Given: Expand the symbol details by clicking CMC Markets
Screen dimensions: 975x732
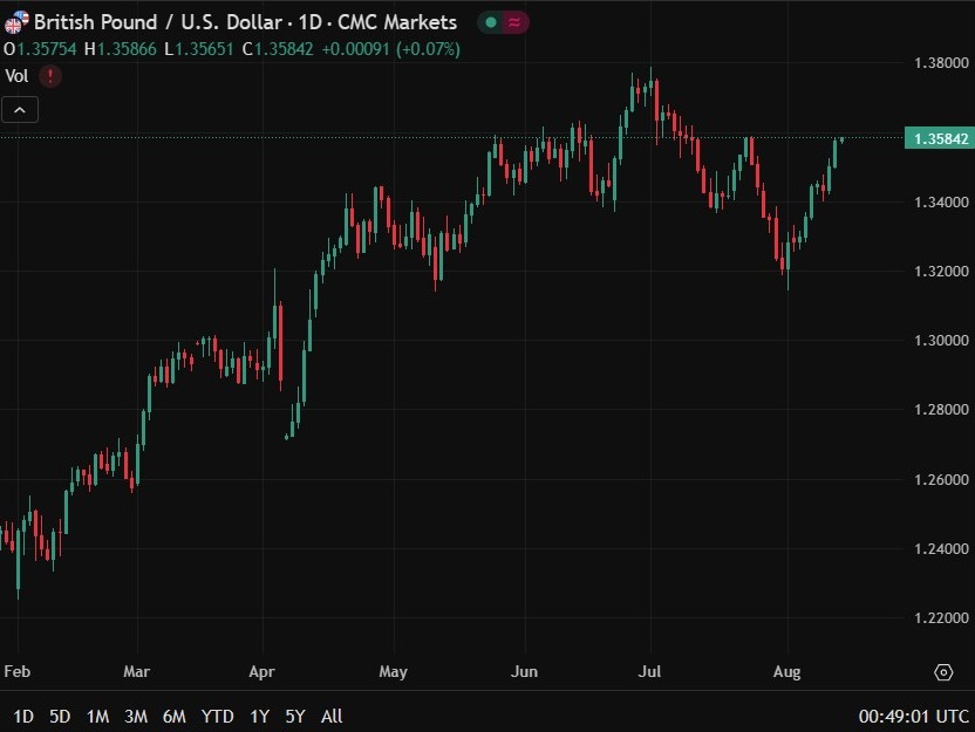Looking at the screenshot, I should (x=399, y=21).
